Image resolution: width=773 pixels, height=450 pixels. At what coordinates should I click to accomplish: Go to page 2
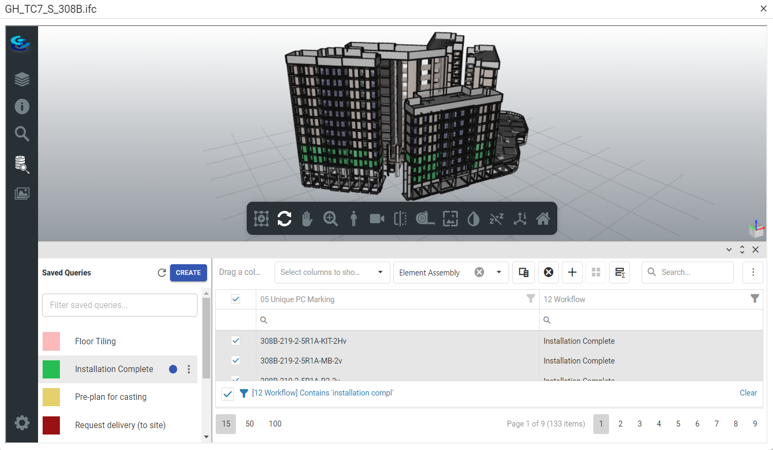click(620, 424)
